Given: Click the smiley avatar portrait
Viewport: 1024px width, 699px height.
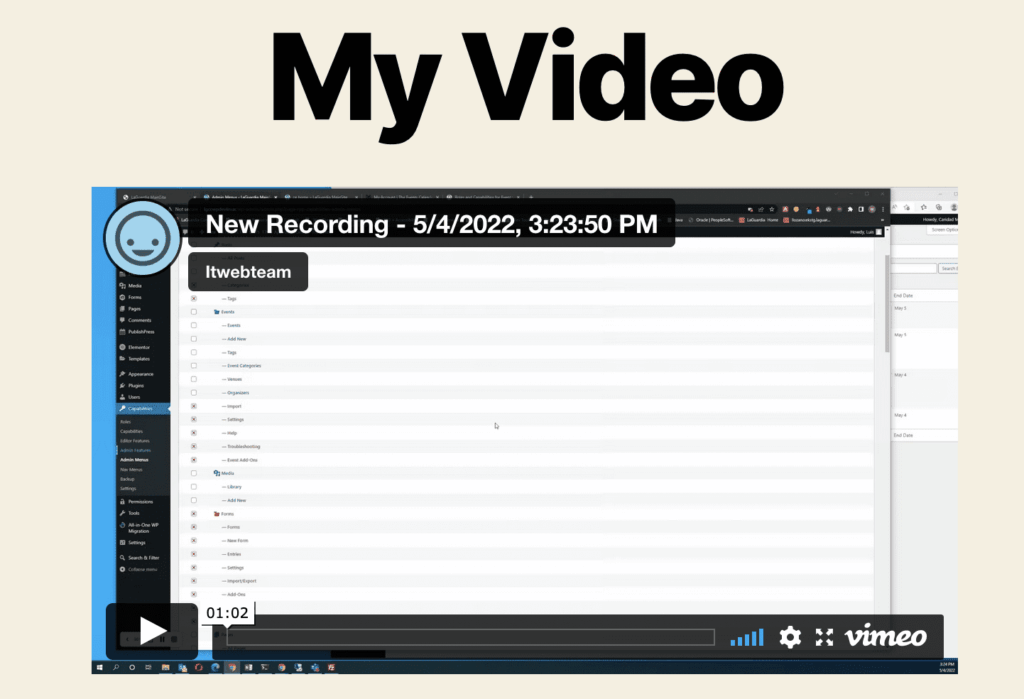Looking at the screenshot, I should click(142, 238).
